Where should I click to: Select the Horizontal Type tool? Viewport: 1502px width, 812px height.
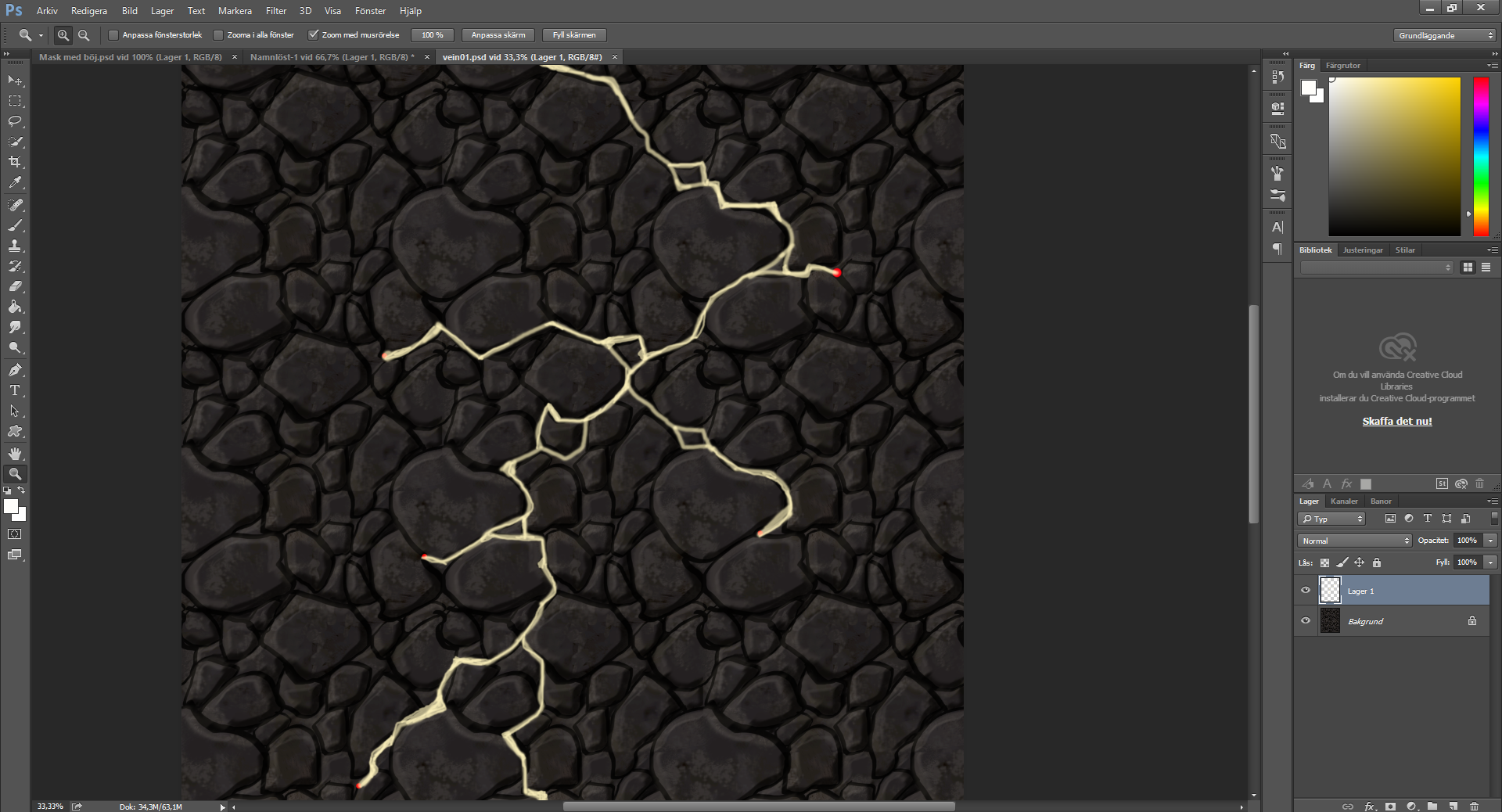click(15, 390)
